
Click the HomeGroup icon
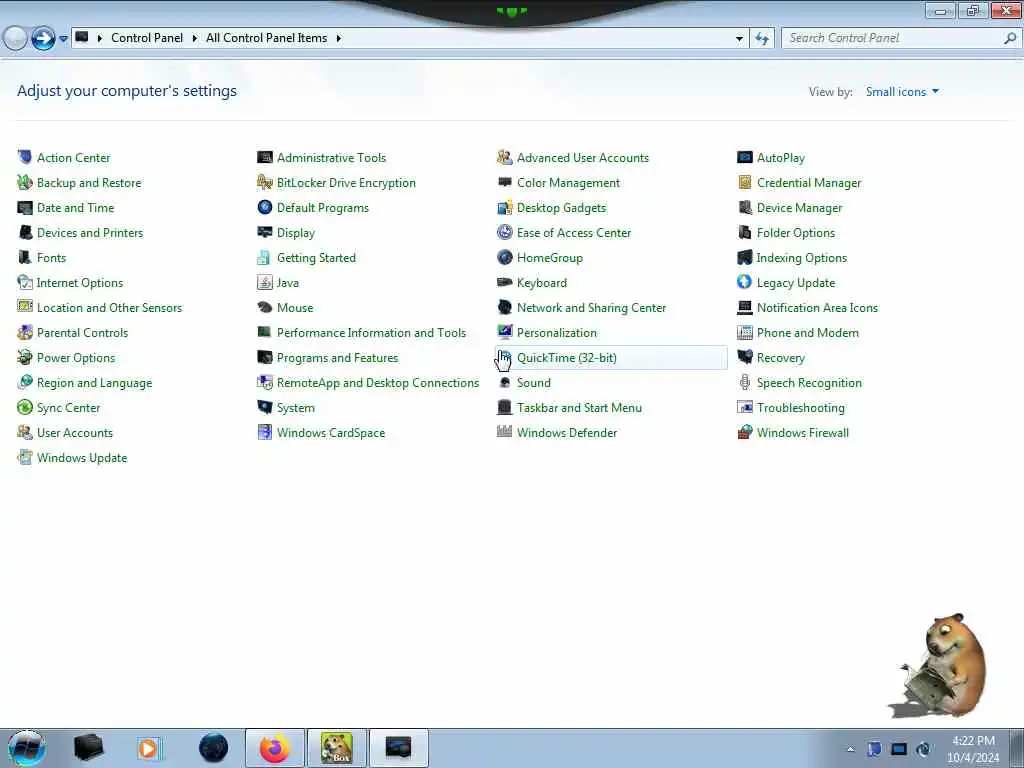click(504, 257)
